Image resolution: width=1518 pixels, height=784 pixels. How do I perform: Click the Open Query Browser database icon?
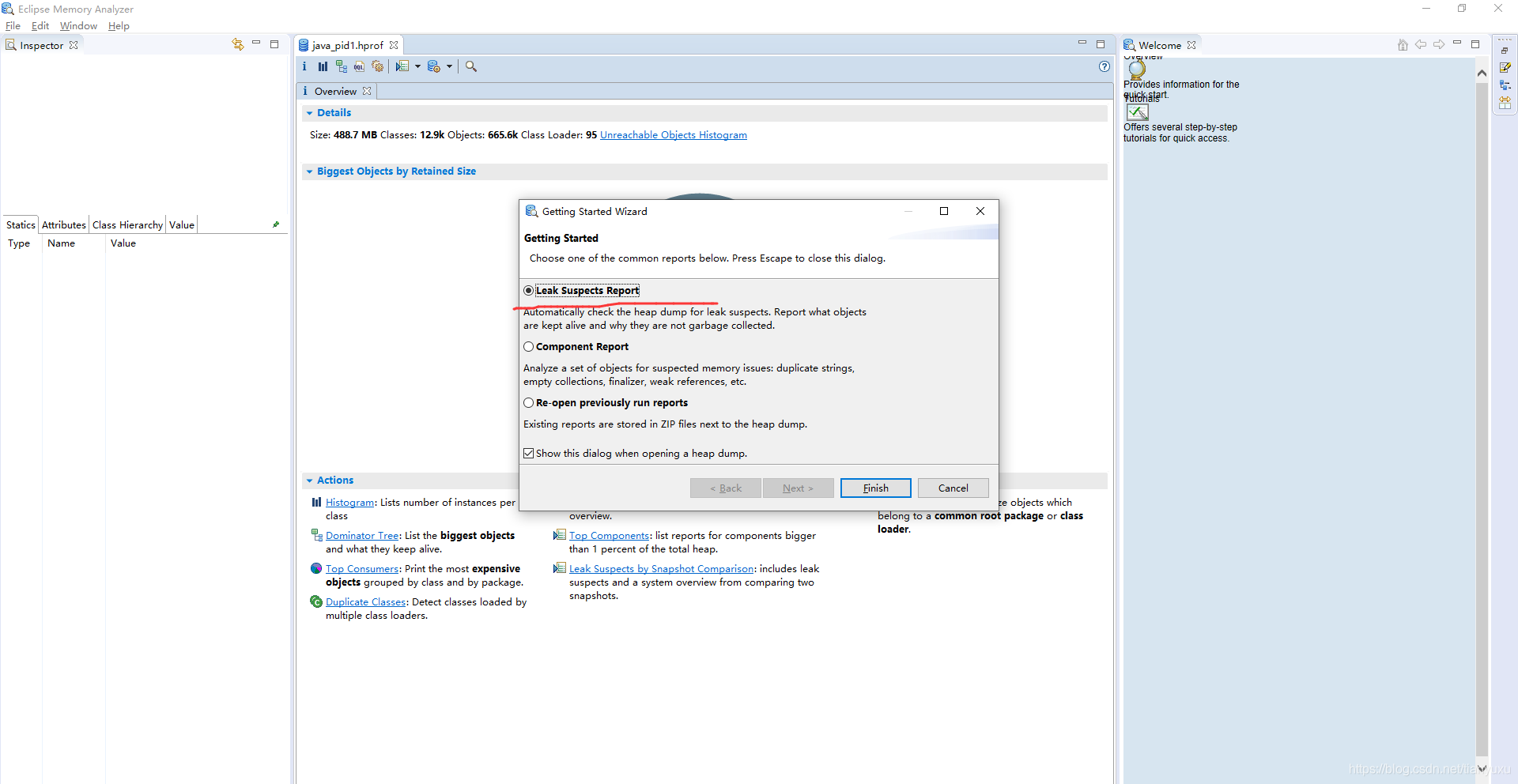pos(433,66)
